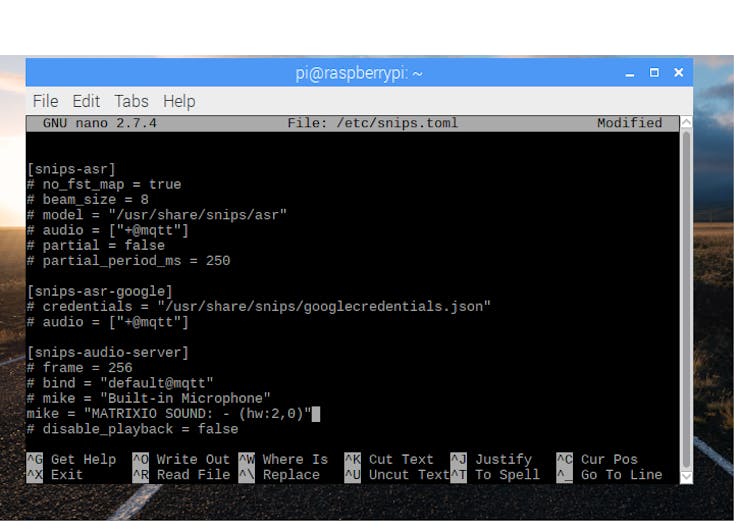The image size is (740, 529).
Task: Click the [snips-asr-google] section header
Action: 100,291
